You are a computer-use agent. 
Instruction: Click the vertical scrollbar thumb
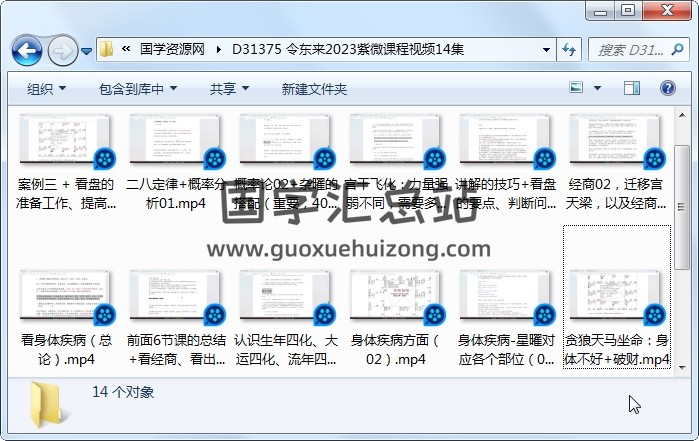coord(682,207)
